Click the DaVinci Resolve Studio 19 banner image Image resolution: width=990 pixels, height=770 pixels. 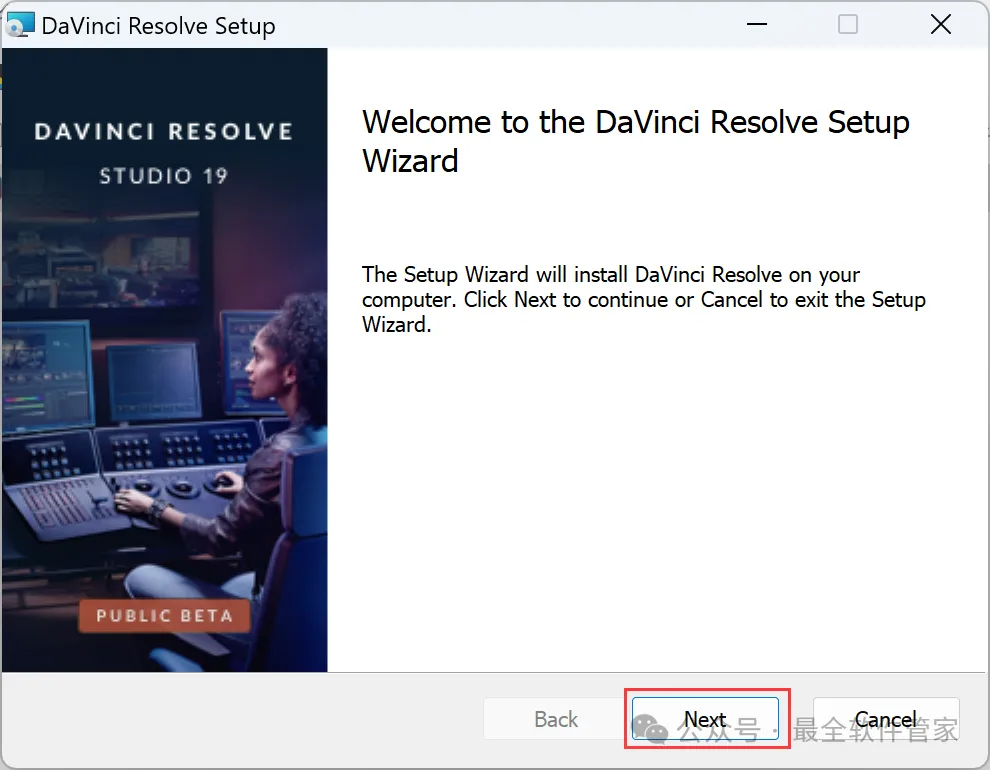pyautogui.click(x=165, y=360)
